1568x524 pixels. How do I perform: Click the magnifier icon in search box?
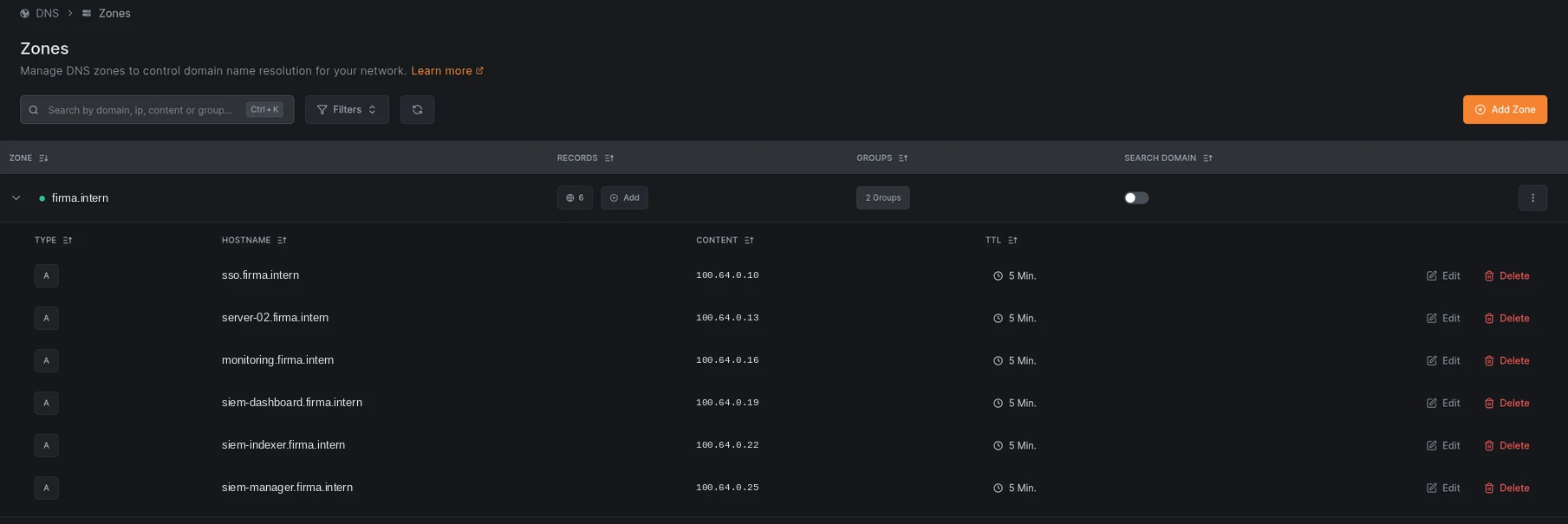34,110
